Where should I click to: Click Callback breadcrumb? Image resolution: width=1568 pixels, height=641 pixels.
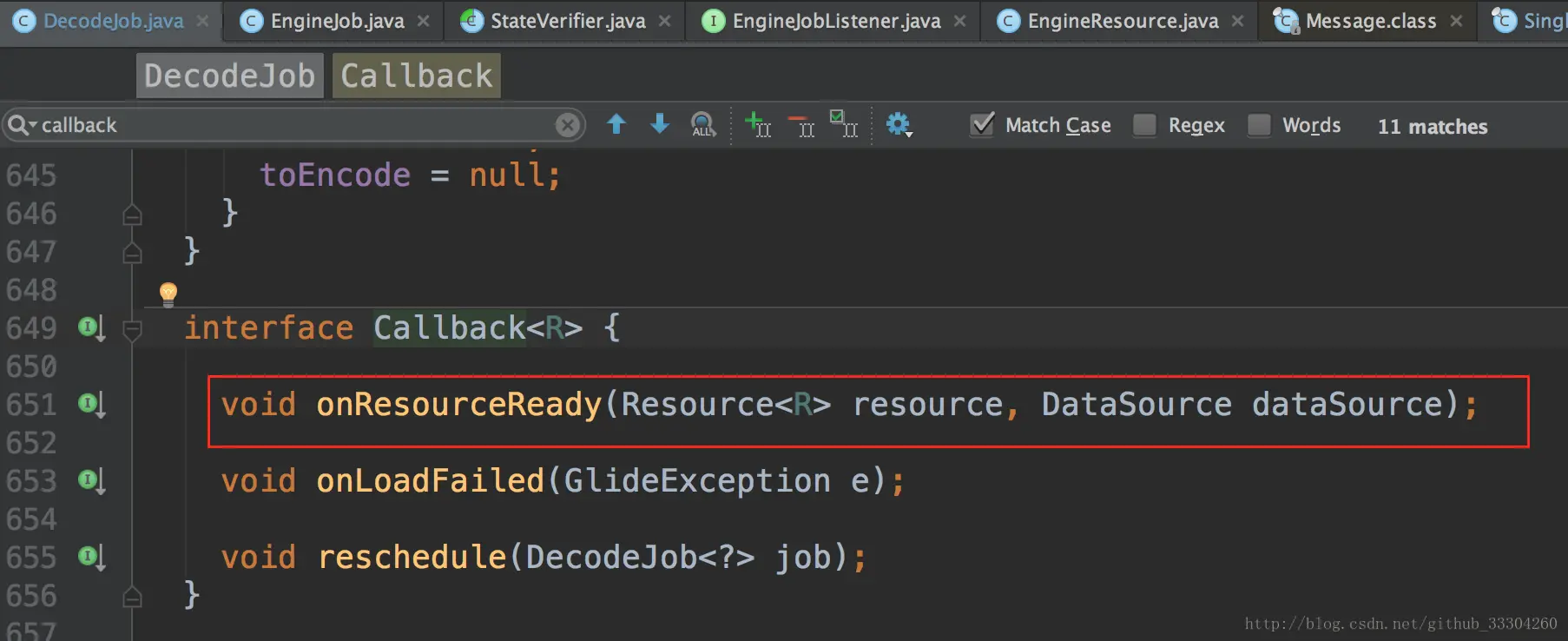tap(417, 76)
